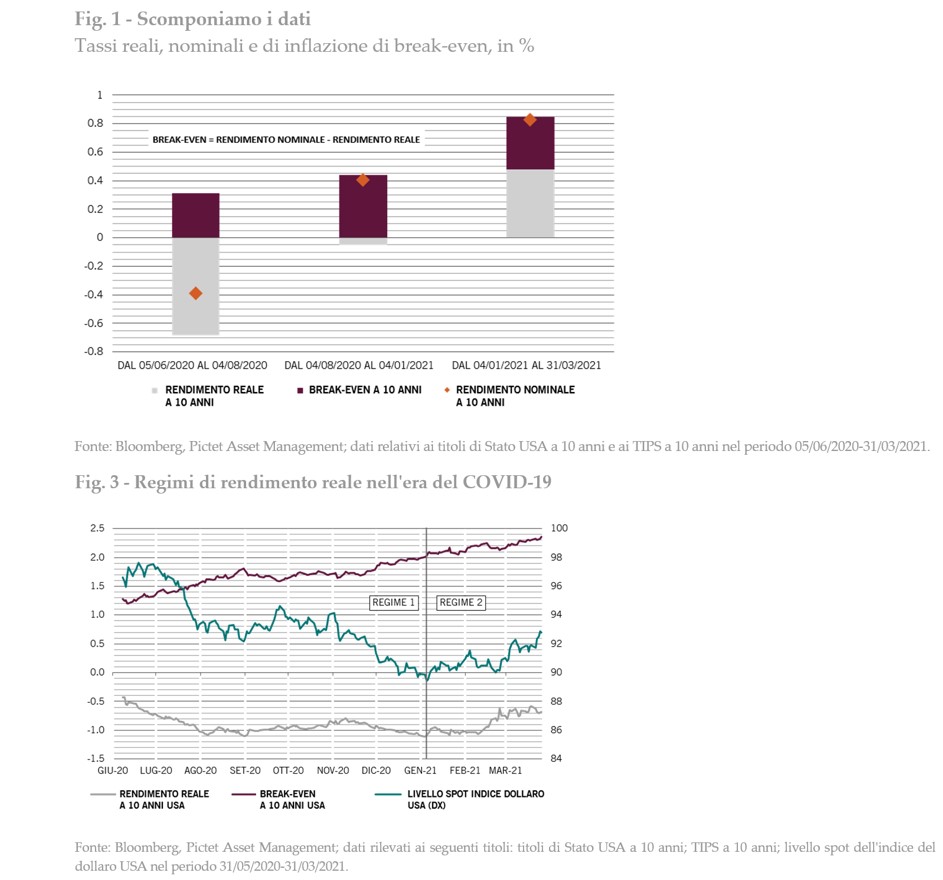
Task: Click the burgundy bar segment for 04/08/2020–04/01/2021
Action: pos(363,206)
